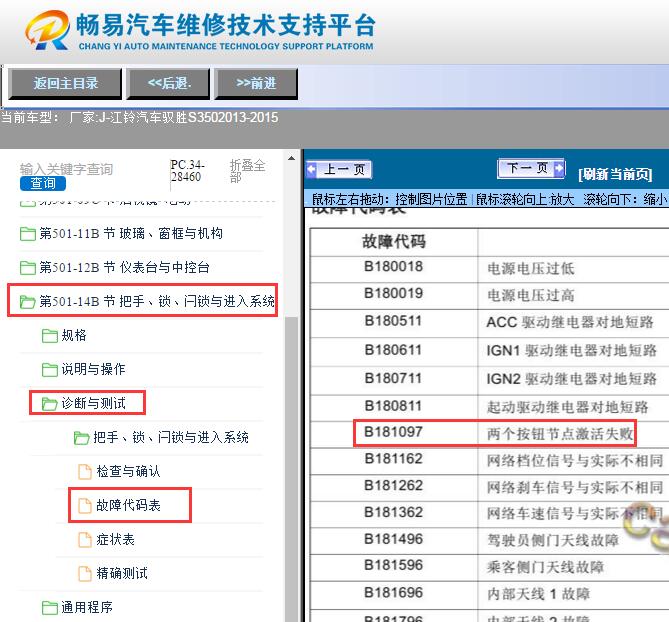The image size is (669, 622).
Task: Click fault code cell B181496
Action: click(x=393, y=540)
